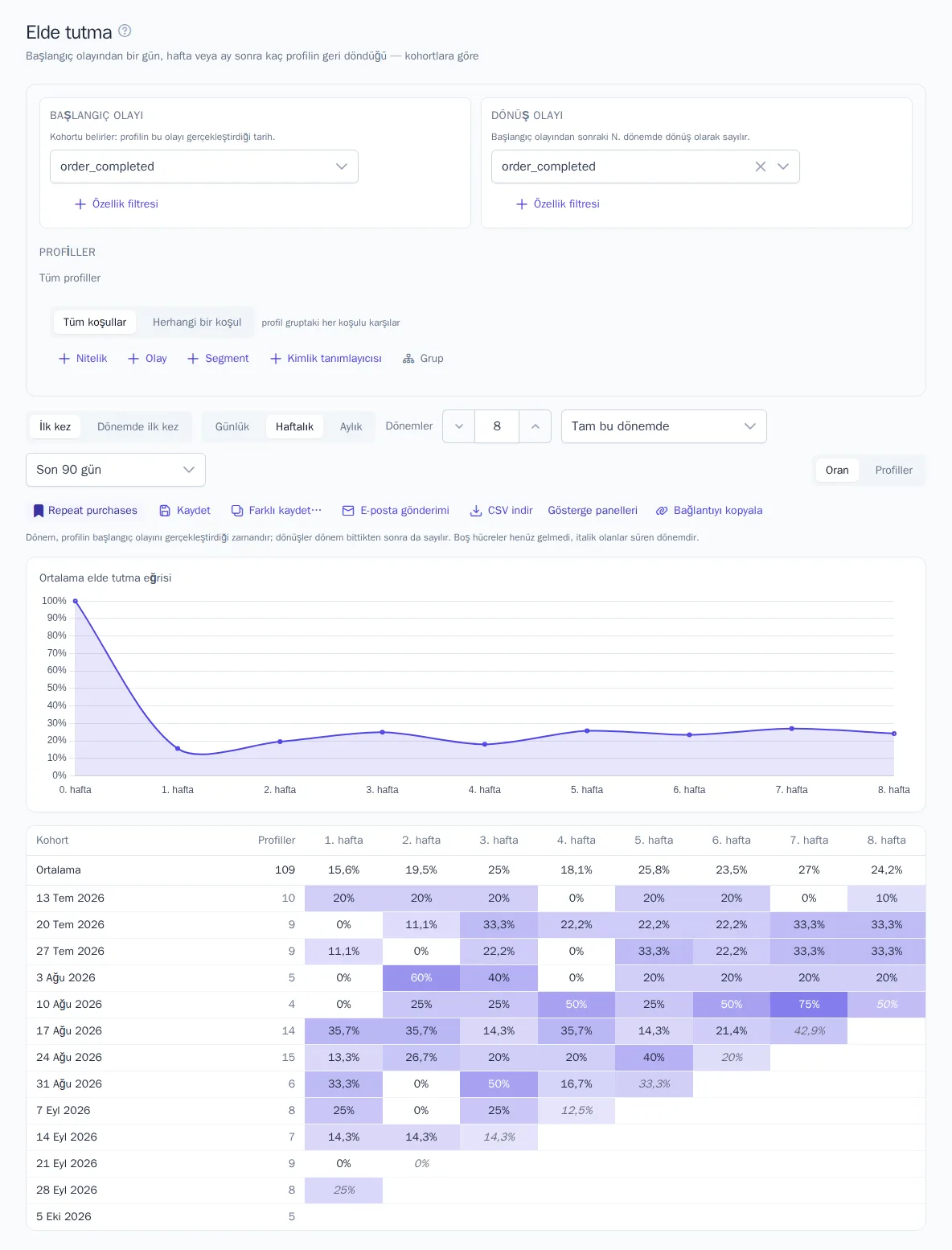Switch granularity to Aylık

pos(351,427)
